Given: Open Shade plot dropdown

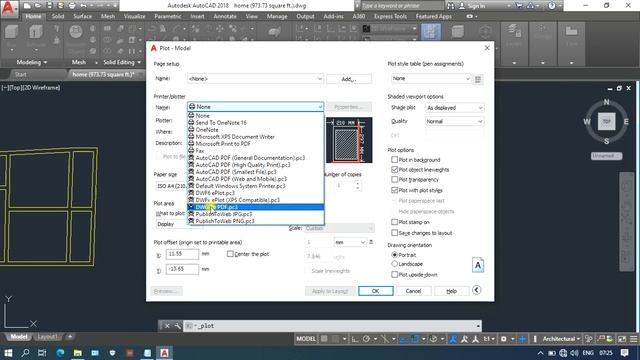Looking at the screenshot, I should (x=454, y=108).
